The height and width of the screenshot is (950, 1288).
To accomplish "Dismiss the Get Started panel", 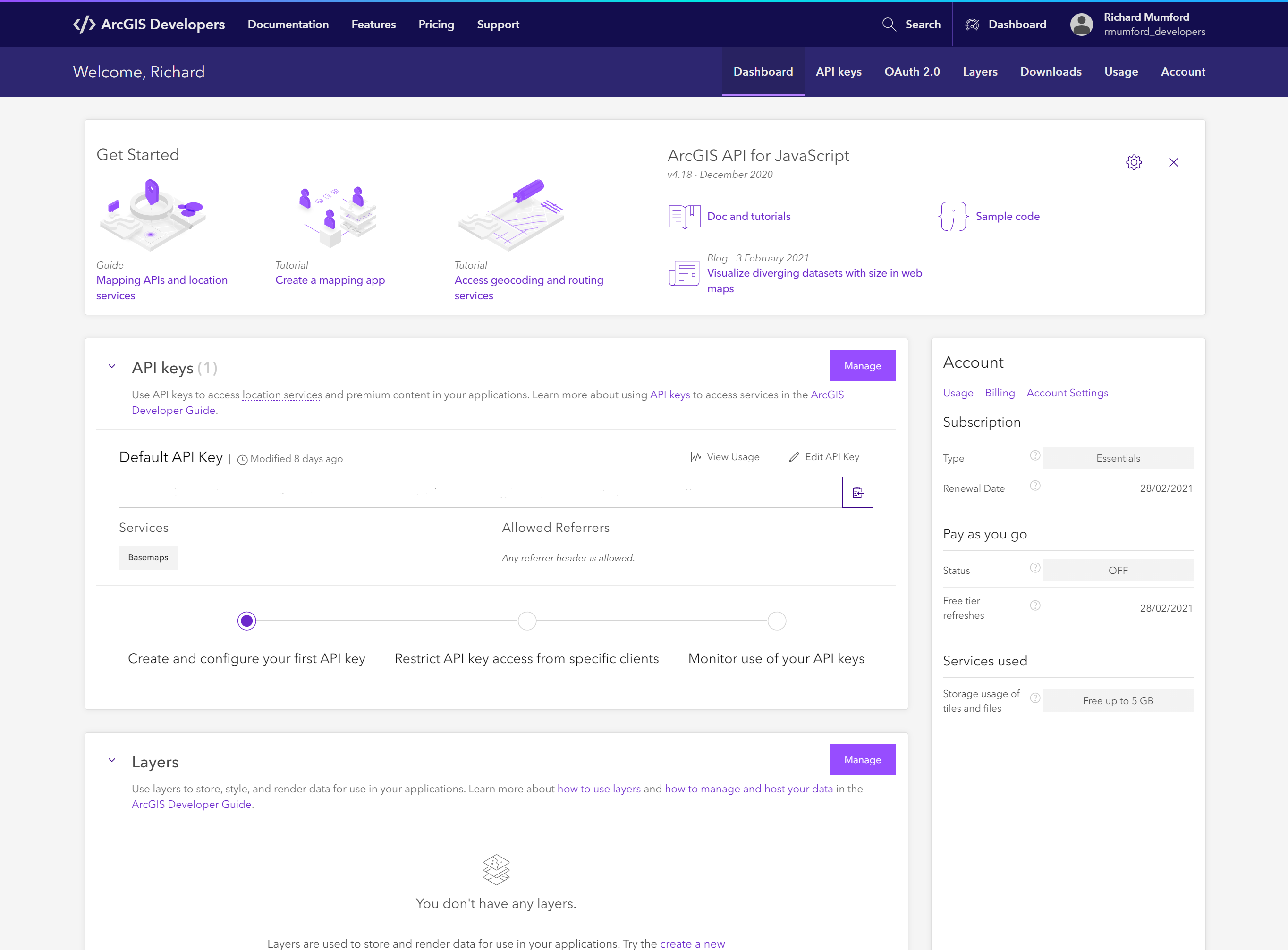I will pos(1174,162).
